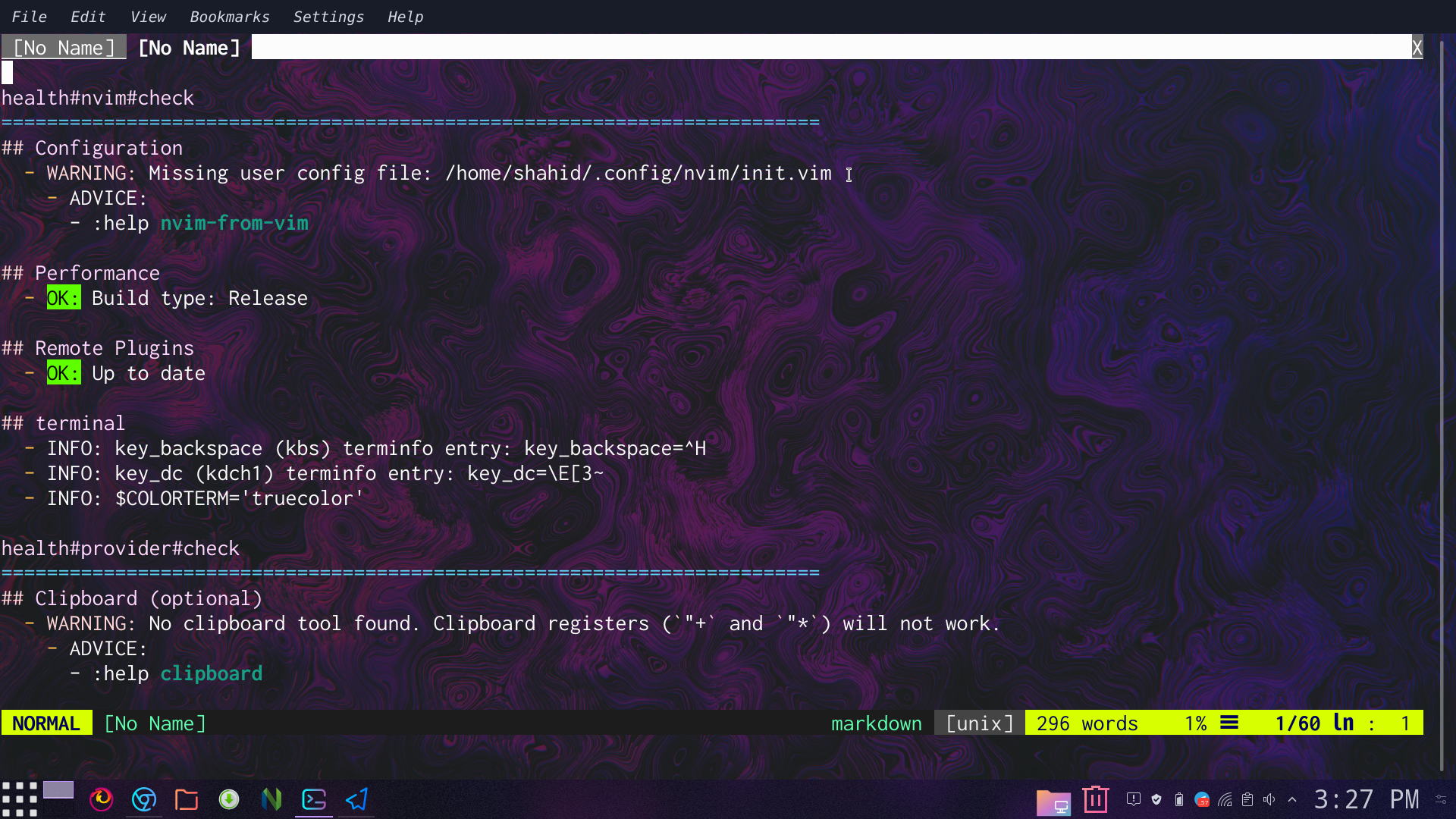This screenshot has height=819, width=1456.
Task: Open the Chromium browser taskbar icon
Action: [144, 799]
